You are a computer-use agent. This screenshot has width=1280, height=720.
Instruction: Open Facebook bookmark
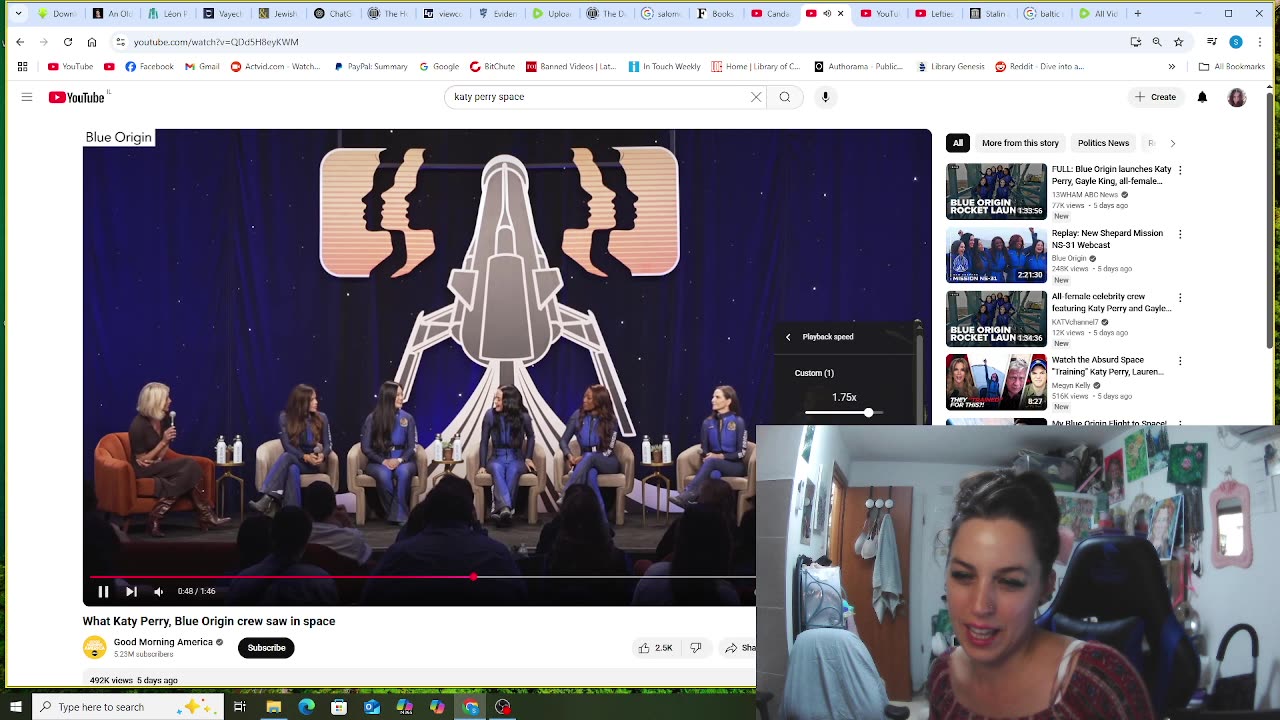click(150, 67)
